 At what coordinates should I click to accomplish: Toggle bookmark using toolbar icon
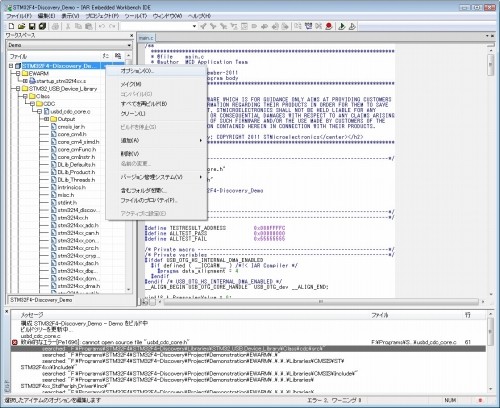pos(254,26)
